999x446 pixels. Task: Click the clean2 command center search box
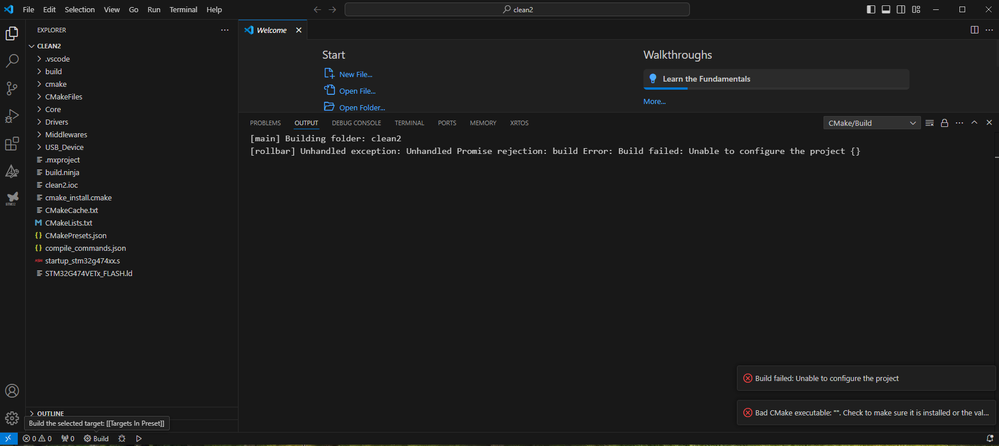tap(517, 10)
